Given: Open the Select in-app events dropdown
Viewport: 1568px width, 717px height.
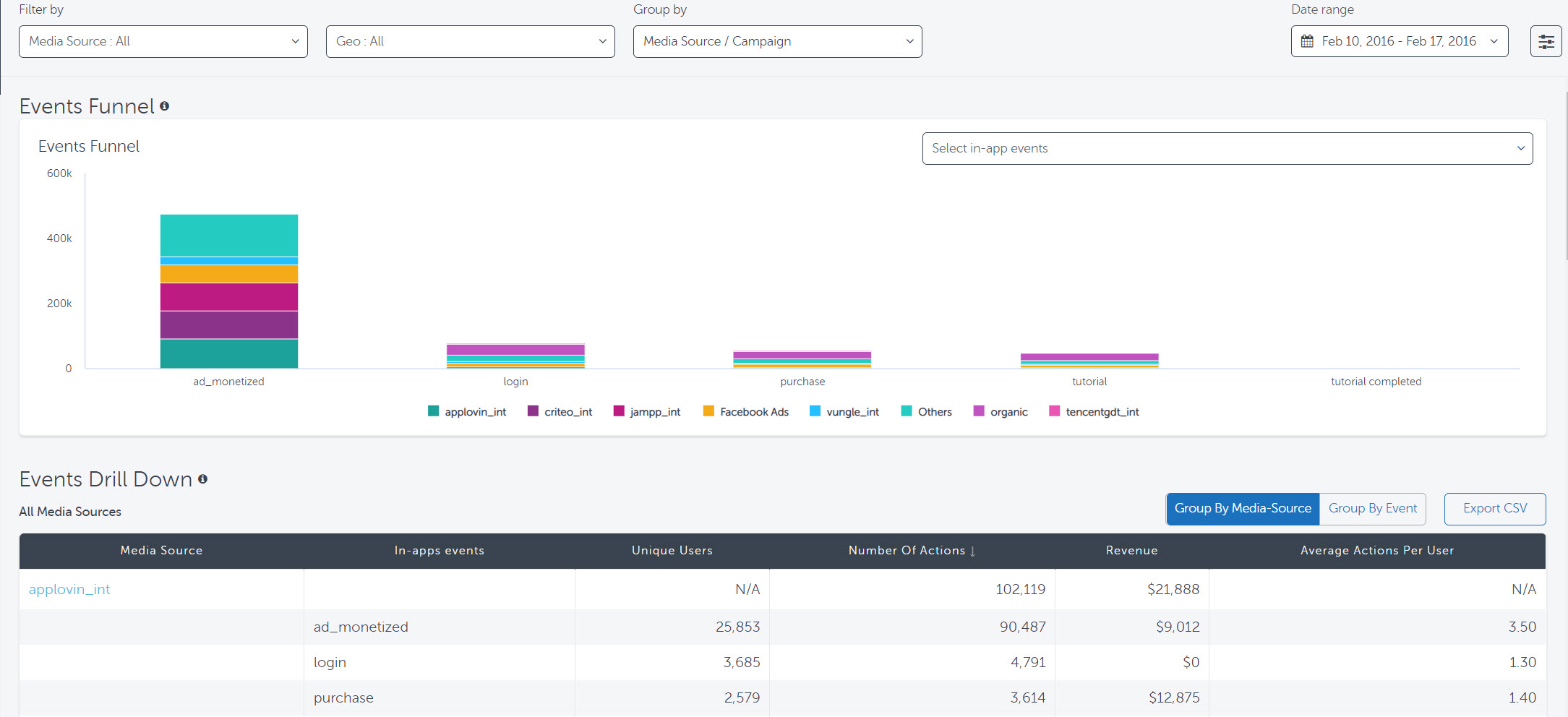Looking at the screenshot, I should [x=1227, y=148].
